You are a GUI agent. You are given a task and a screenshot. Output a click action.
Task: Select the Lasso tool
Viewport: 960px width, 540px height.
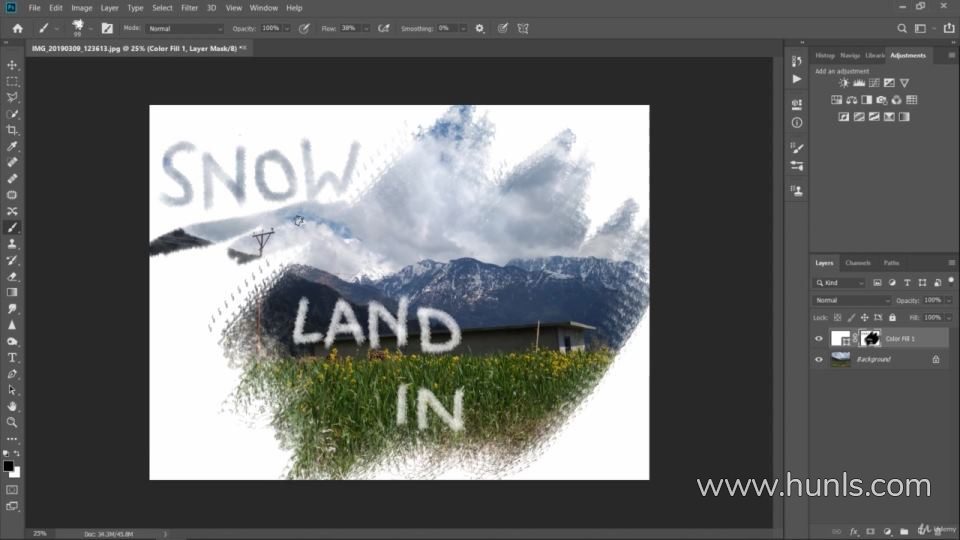point(12,97)
